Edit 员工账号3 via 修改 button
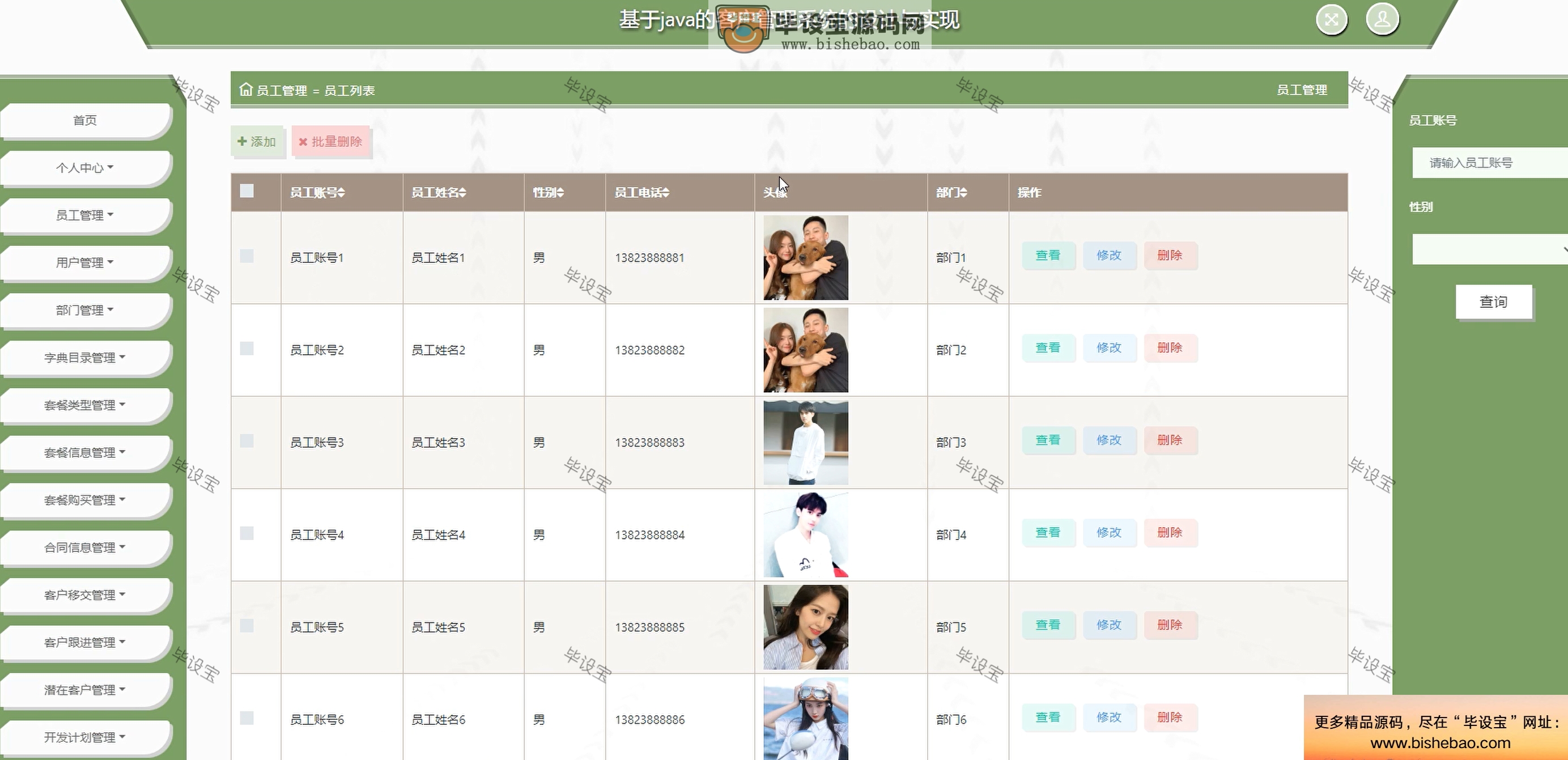 coord(1109,440)
